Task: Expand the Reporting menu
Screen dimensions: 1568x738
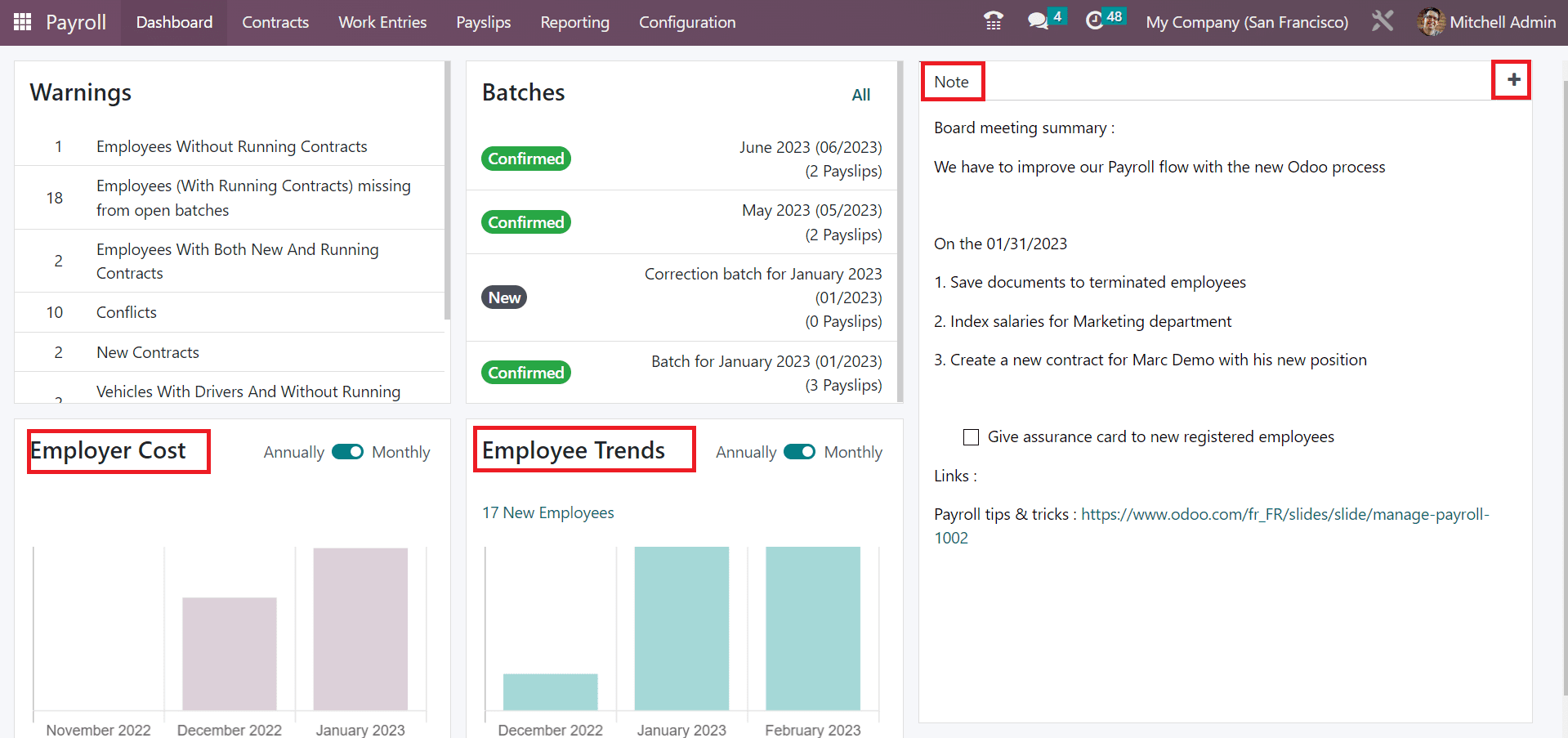Action: pyautogui.click(x=574, y=22)
